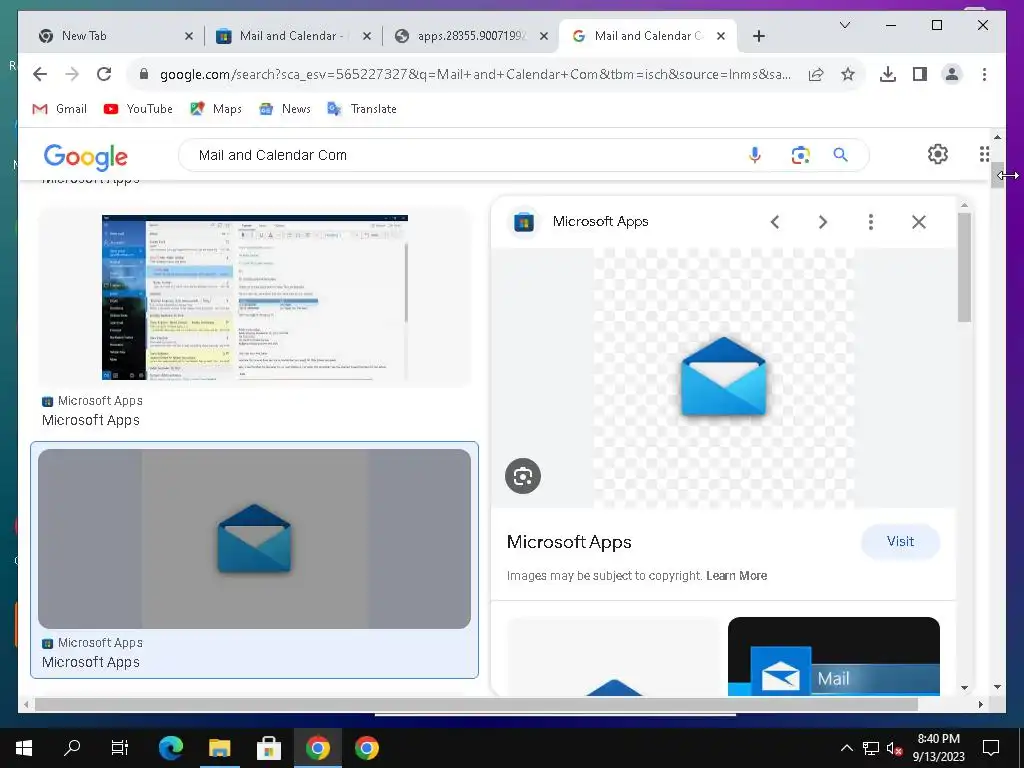Open taskbar clock and date
The image size is (1024, 768).
pyautogui.click(x=938, y=748)
